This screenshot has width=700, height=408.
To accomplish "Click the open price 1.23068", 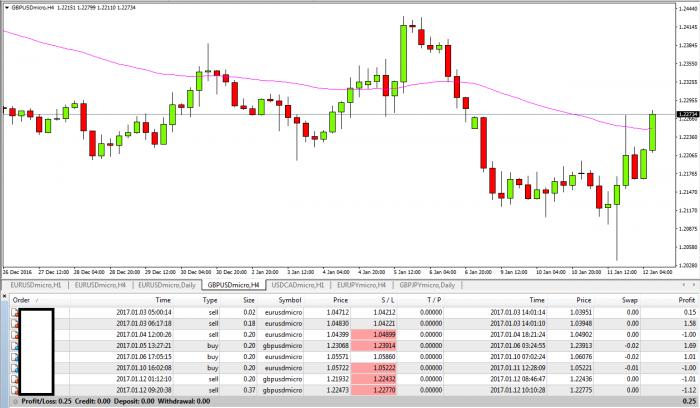I will tap(338, 346).
